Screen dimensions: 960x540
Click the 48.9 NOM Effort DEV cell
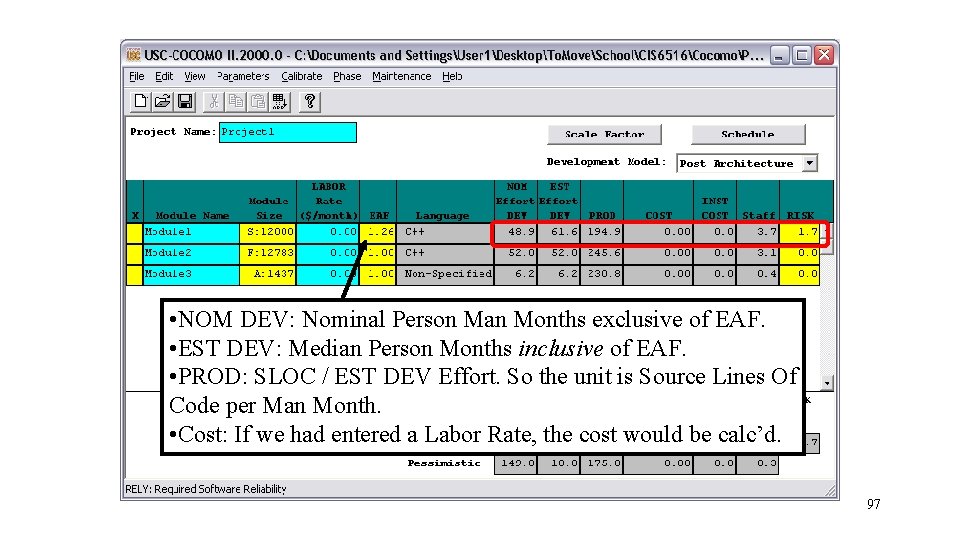(516, 232)
